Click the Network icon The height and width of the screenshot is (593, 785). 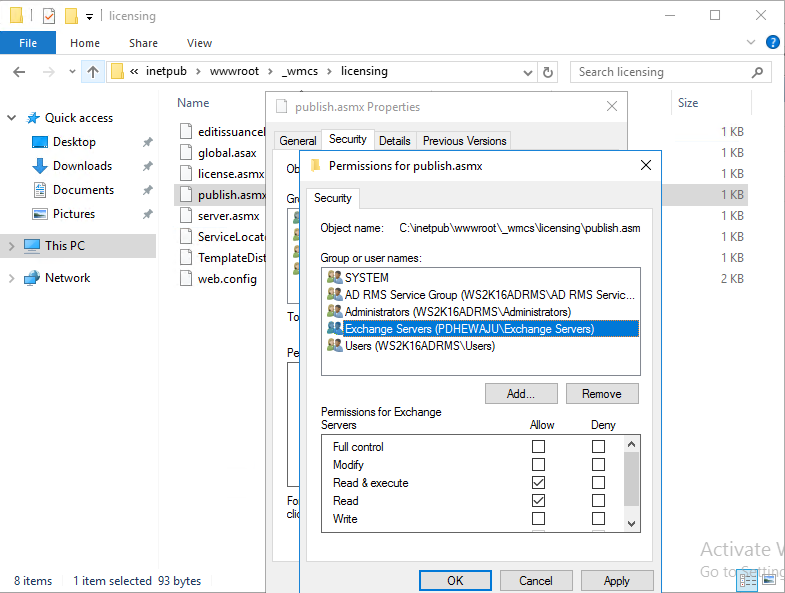point(32,277)
